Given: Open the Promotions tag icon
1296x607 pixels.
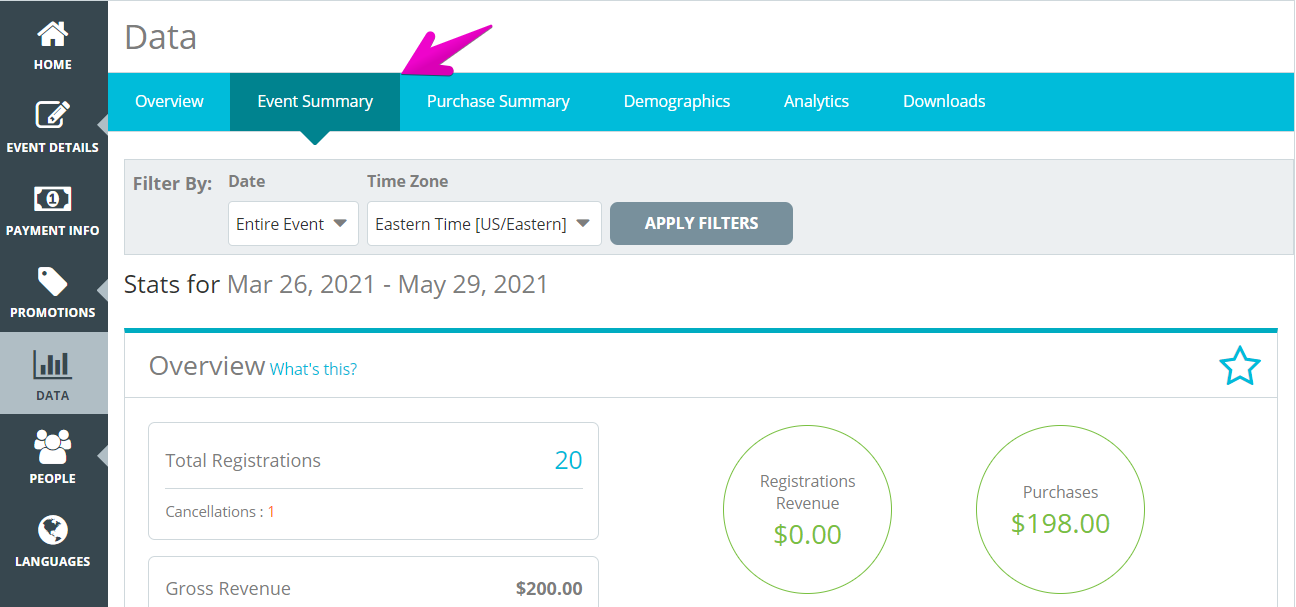Looking at the screenshot, I should 52,281.
